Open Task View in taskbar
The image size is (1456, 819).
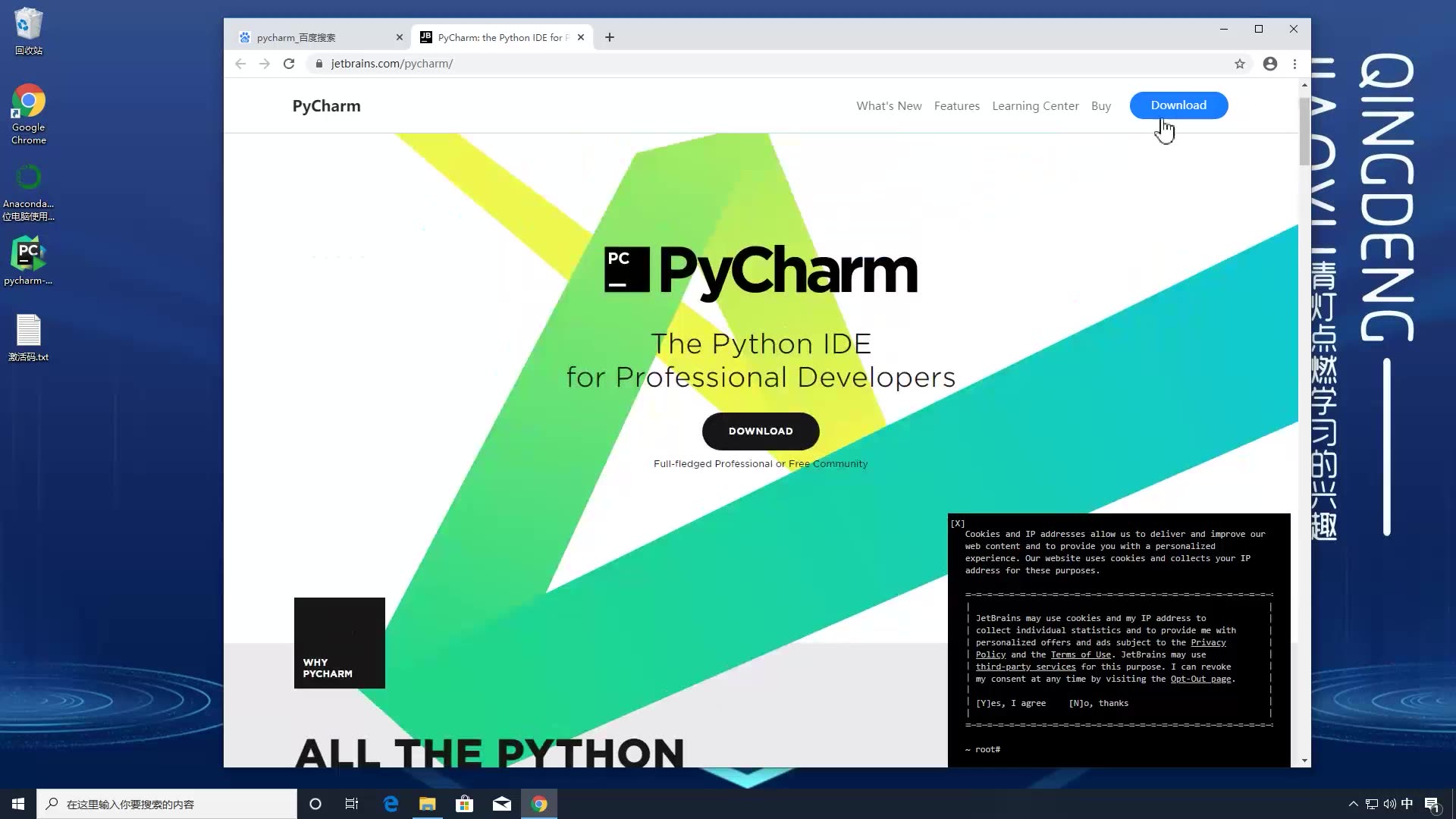pyautogui.click(x=352, y=804)
